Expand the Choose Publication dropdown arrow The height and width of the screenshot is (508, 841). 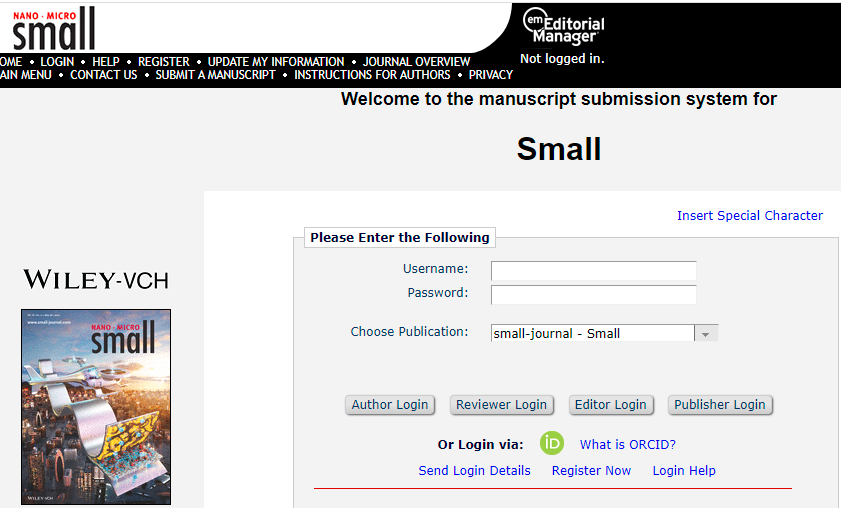706,334
